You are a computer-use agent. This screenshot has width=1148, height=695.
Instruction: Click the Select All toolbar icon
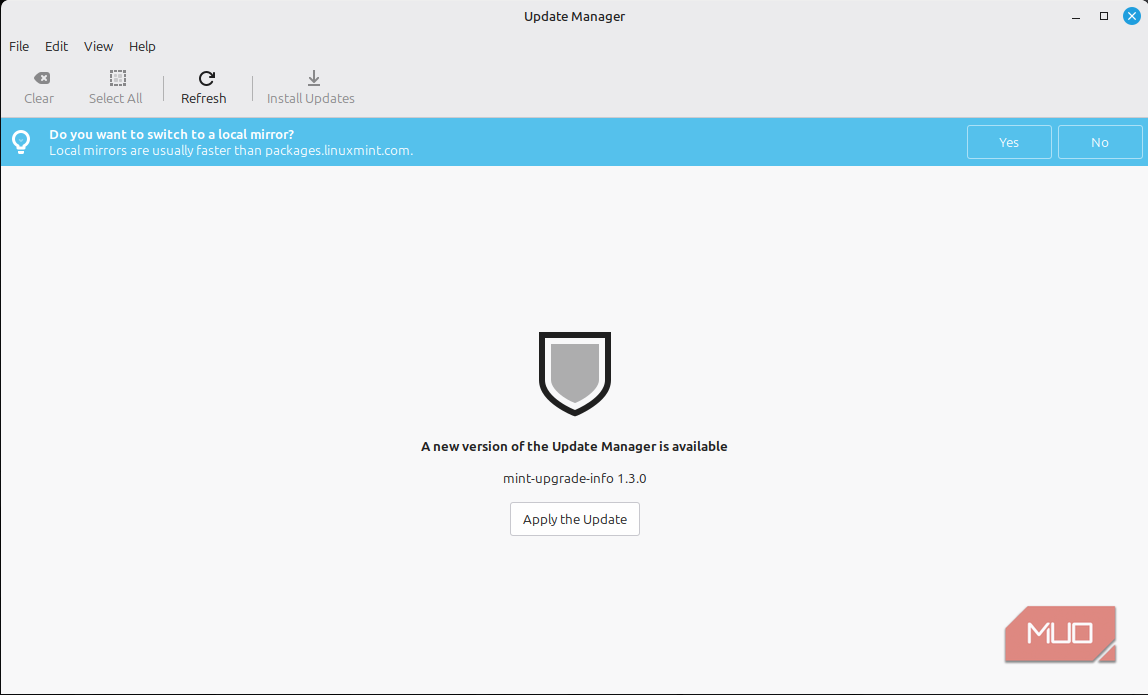(118, 78)
